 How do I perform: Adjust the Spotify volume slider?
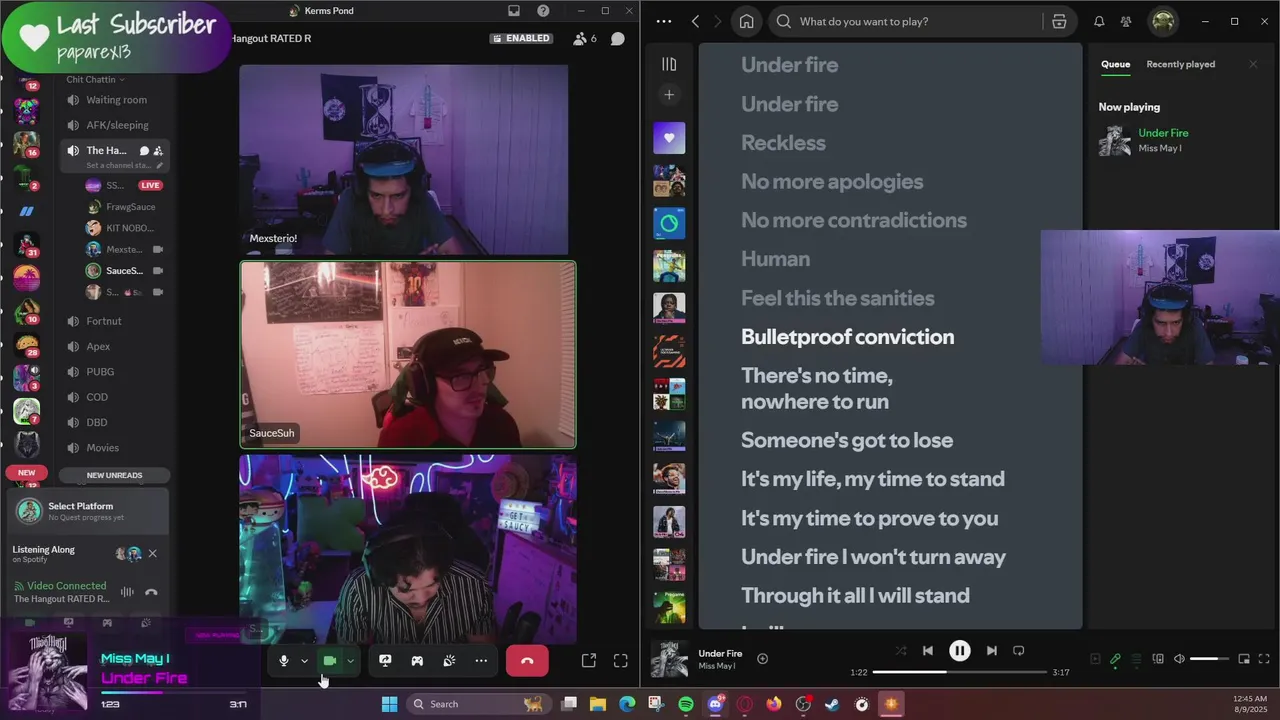pos(1210,659)
